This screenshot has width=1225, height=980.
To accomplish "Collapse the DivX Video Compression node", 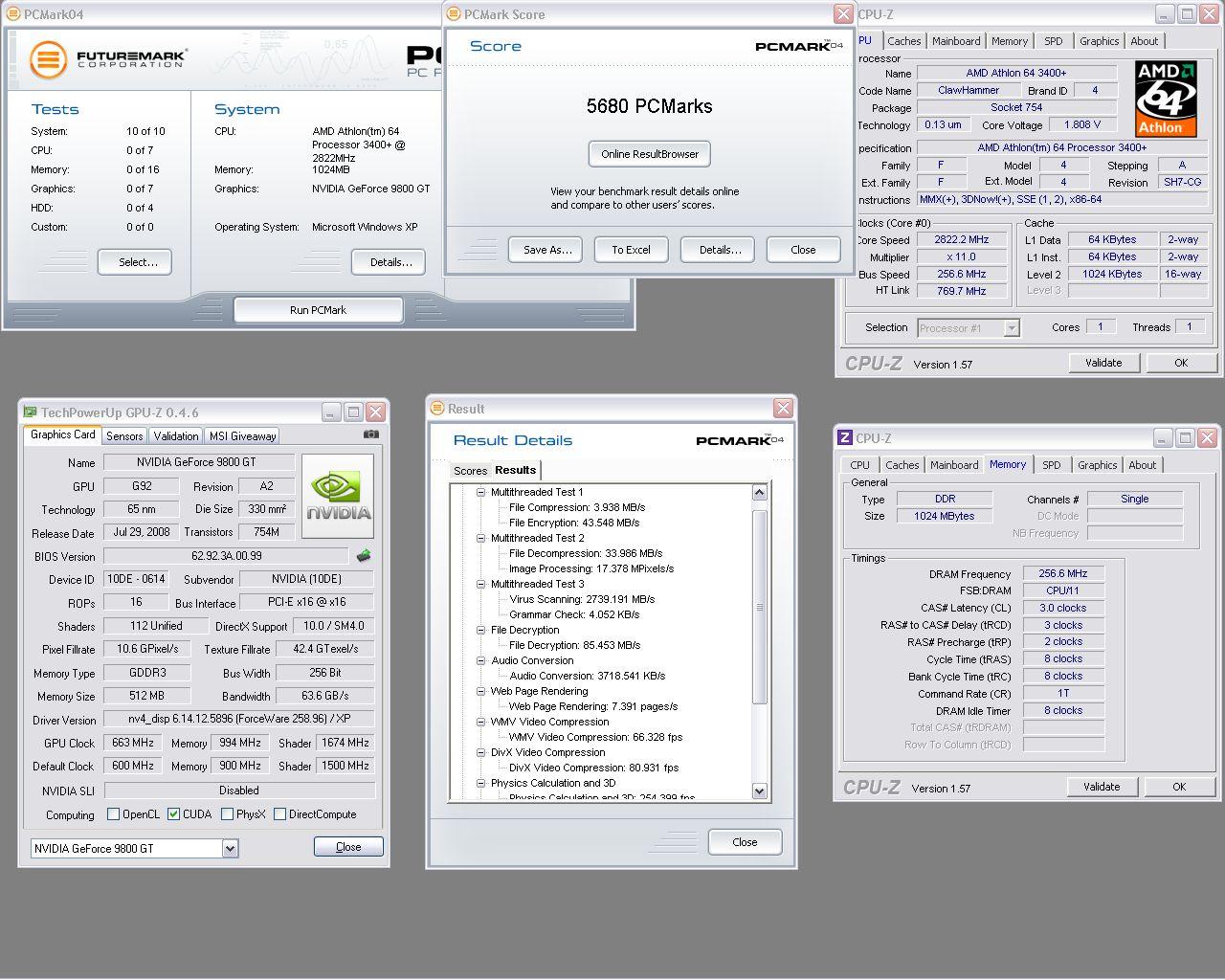I will coord(481,753).
